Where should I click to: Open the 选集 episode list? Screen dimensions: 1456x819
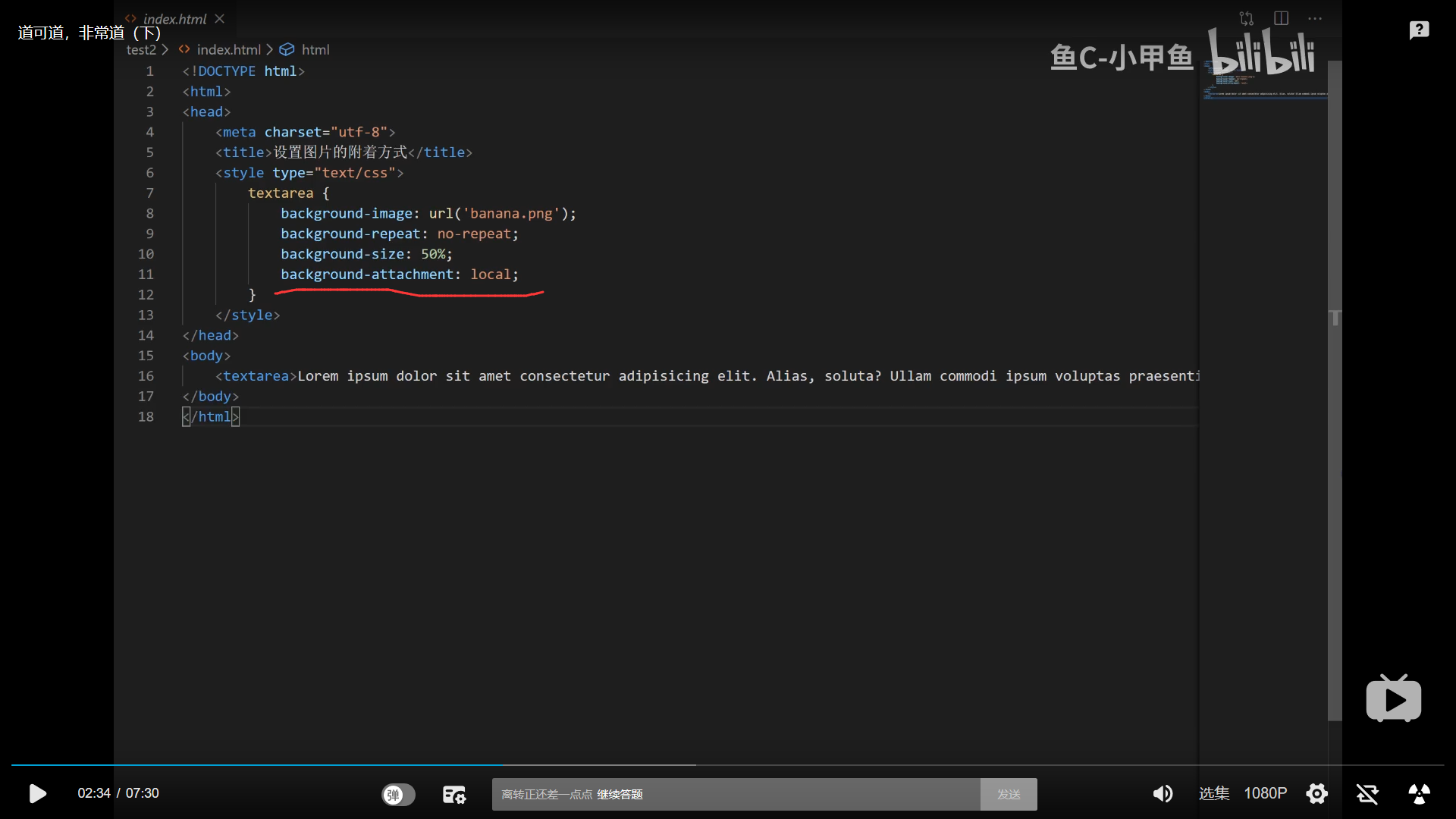(x=1214, y=793)
